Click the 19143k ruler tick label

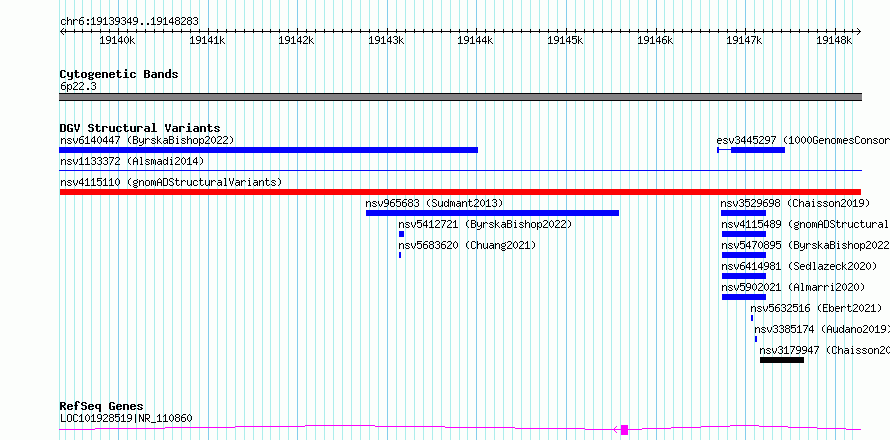pyautogui.click(x=386, y=40)
